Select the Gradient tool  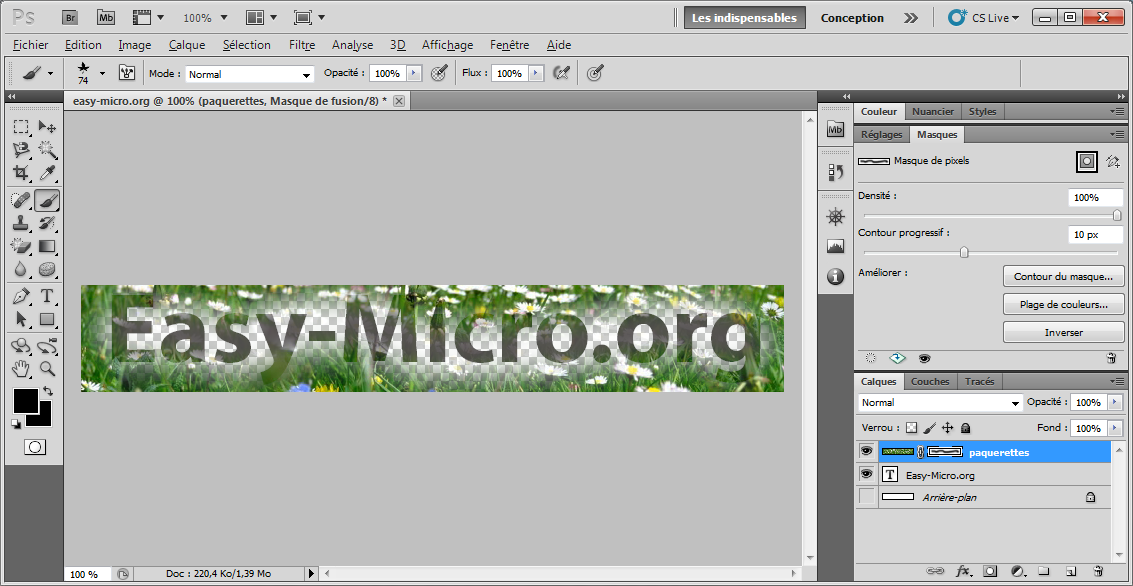click(x=48, y=246)
